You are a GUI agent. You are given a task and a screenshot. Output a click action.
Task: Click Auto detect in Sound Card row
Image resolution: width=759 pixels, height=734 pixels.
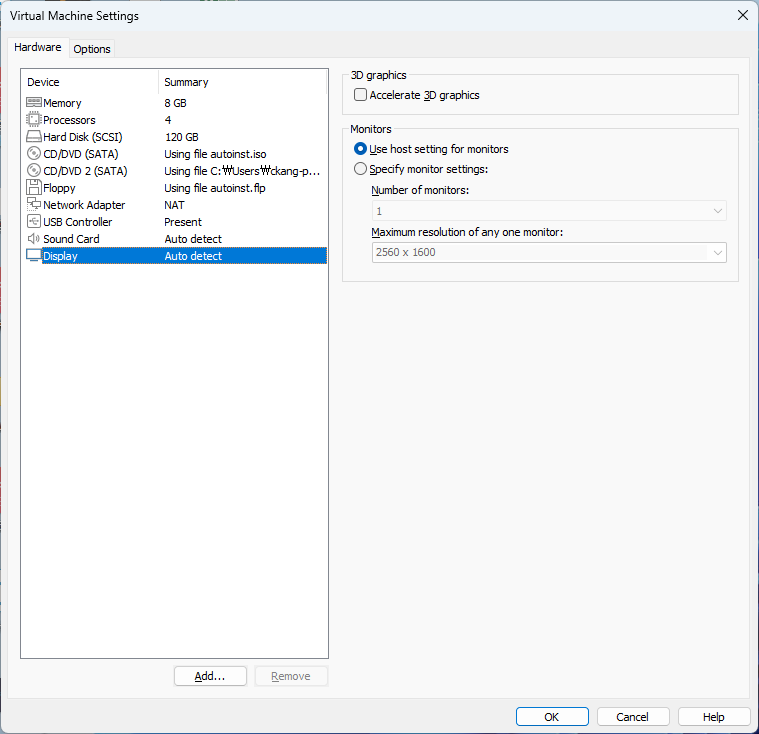coord(193,239)
